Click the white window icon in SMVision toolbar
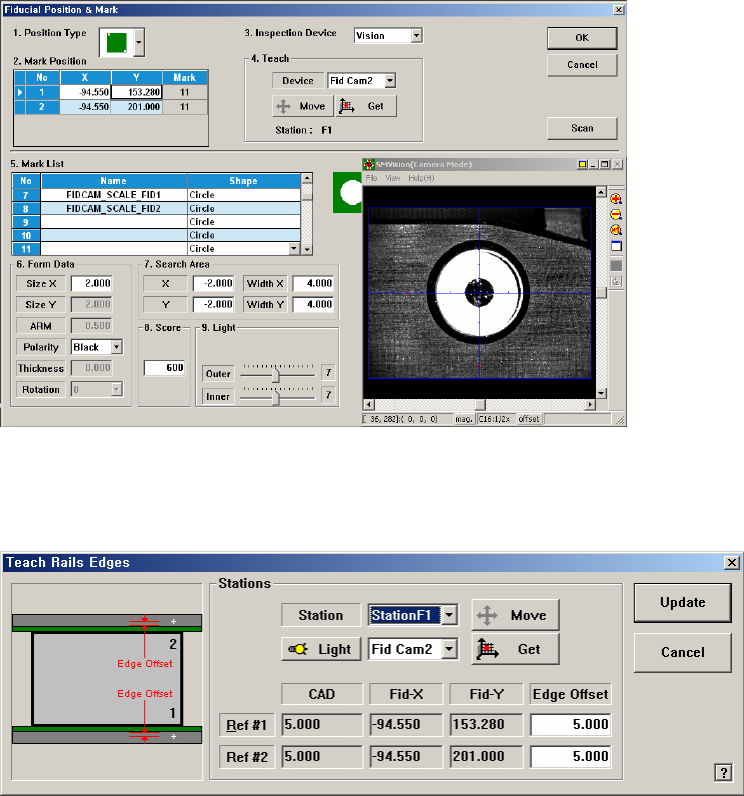This screenshot has width=744, height=796. pos(616,246)
